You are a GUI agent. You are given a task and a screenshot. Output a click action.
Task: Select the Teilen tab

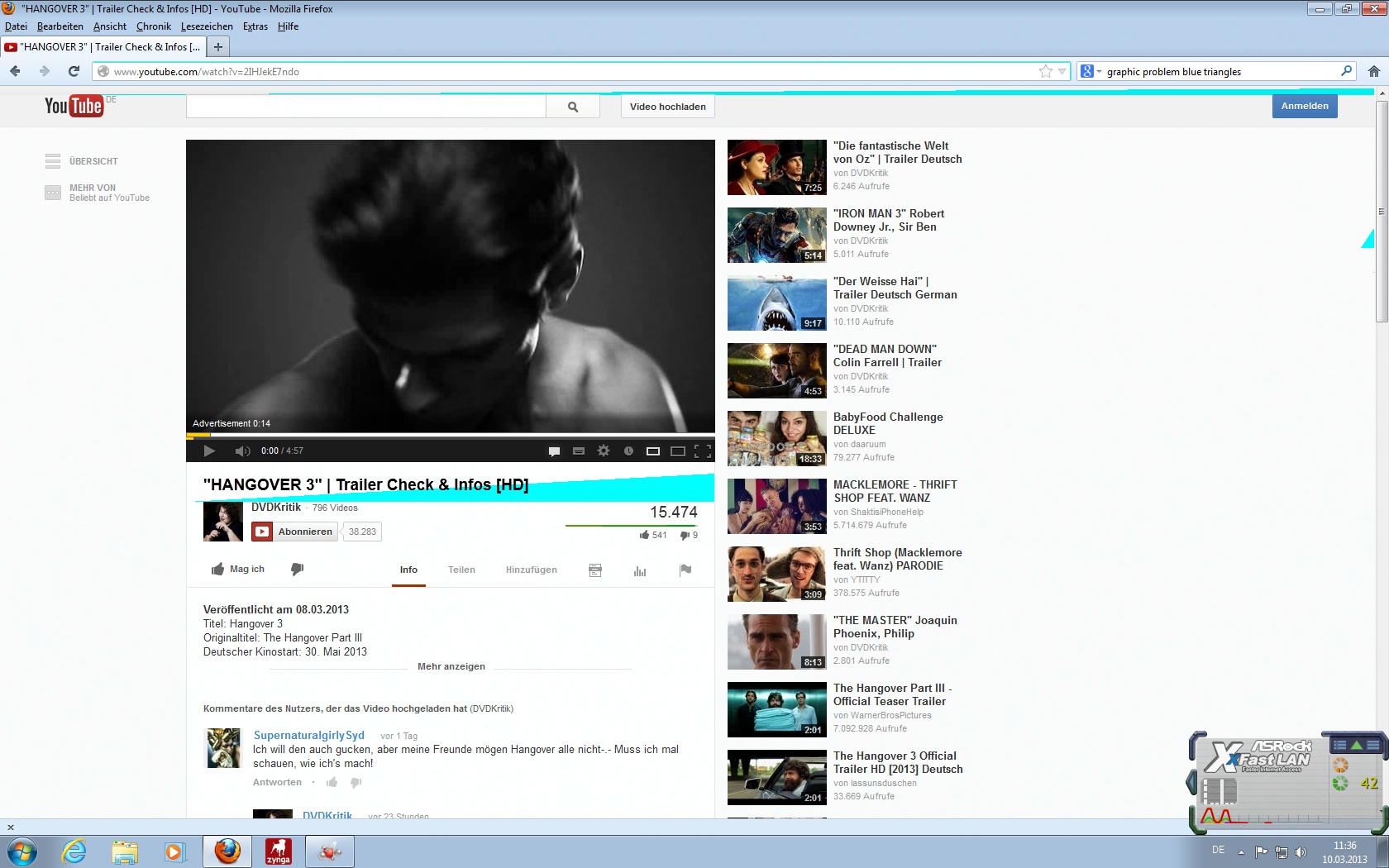point(461,570)
